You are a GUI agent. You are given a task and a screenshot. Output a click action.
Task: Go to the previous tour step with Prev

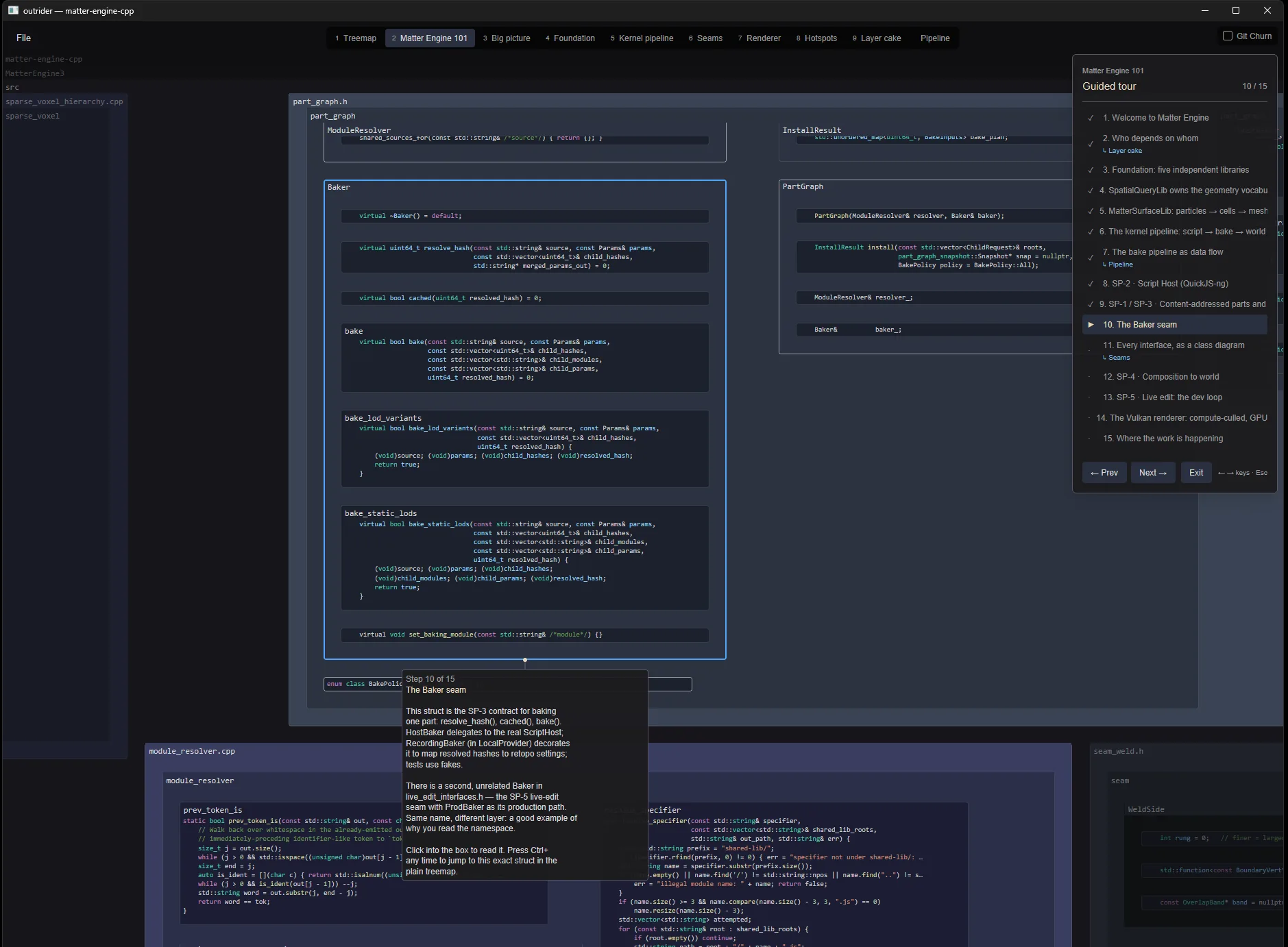click(x=1104, y=473)
